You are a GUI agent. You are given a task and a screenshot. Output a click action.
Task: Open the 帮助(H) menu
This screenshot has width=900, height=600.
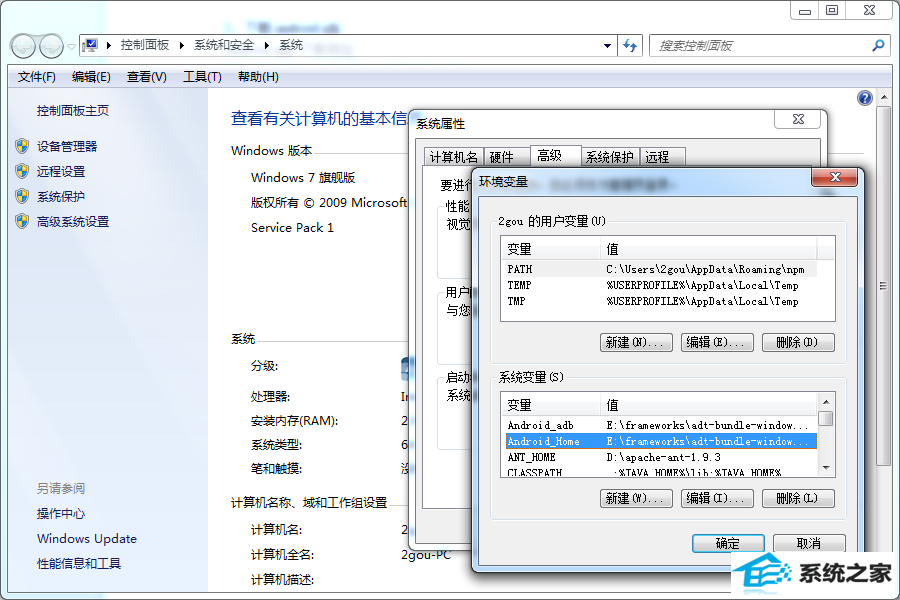[x=258, y=77]
